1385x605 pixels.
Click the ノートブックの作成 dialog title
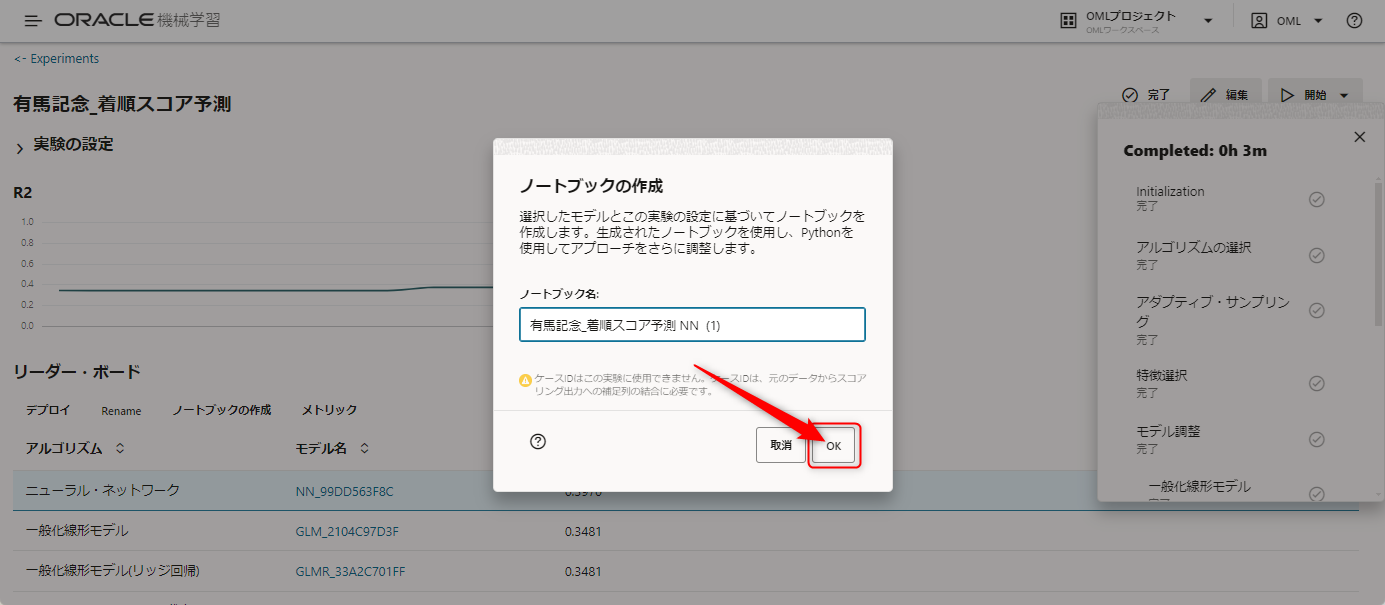click(591, 186)
